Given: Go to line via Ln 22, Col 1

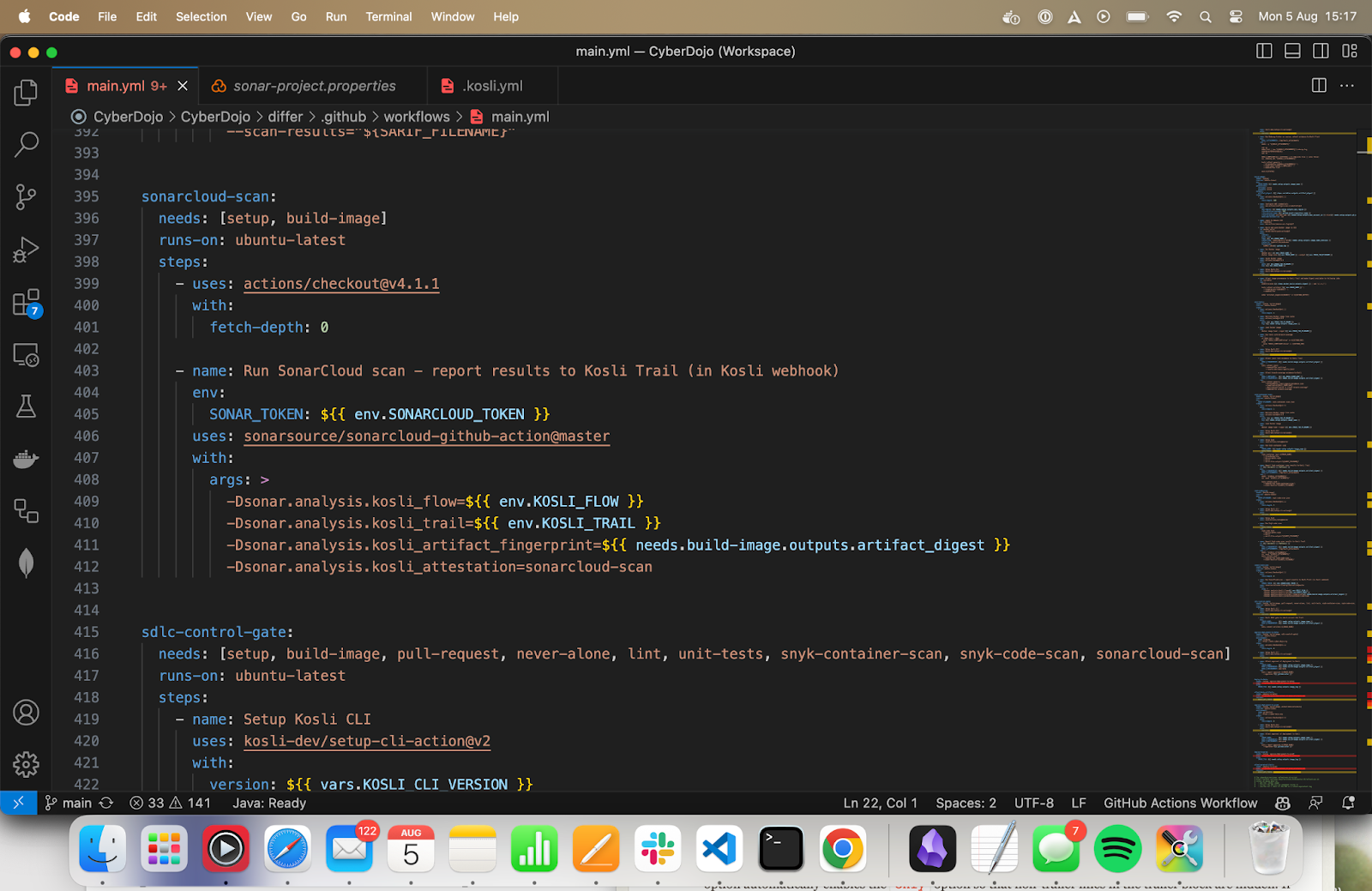Looking at the screenshot, I should tap(880, 804).
